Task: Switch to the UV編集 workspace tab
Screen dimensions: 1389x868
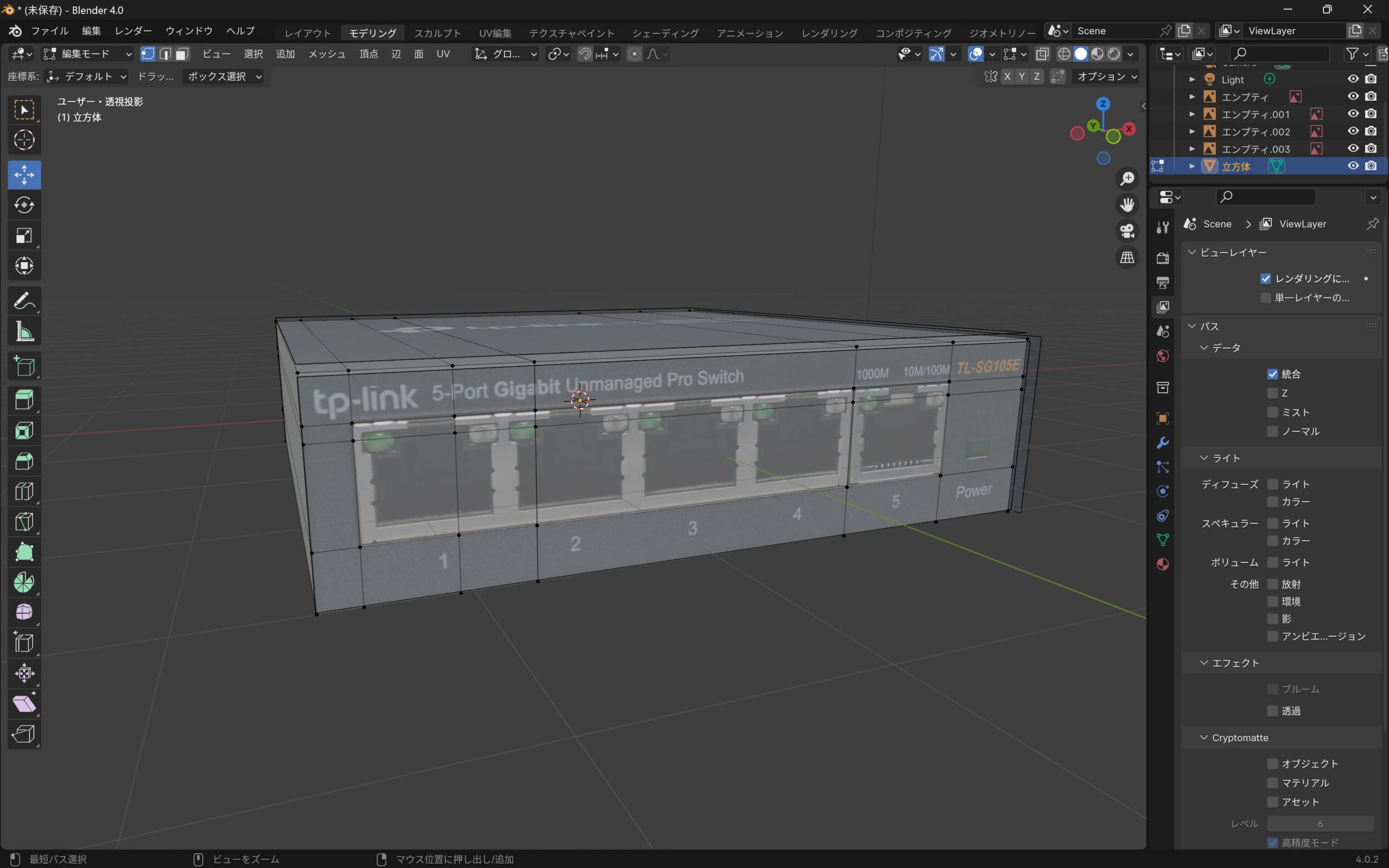Action: 495,33
